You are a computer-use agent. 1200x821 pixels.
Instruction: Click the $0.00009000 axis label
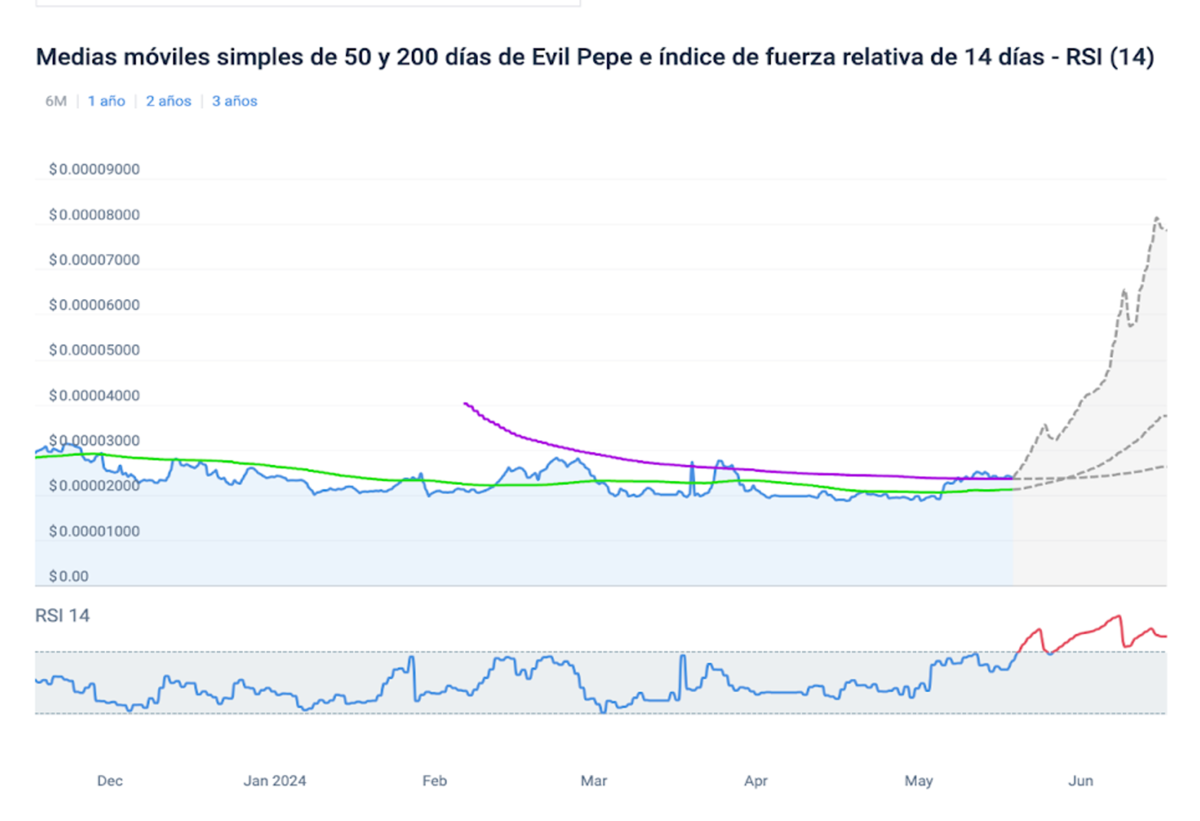92,169
